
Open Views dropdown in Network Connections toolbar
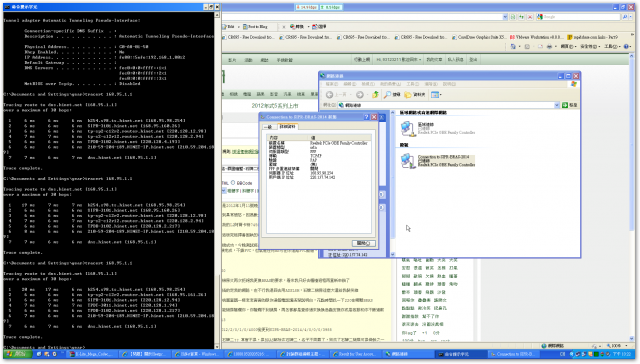436,95
